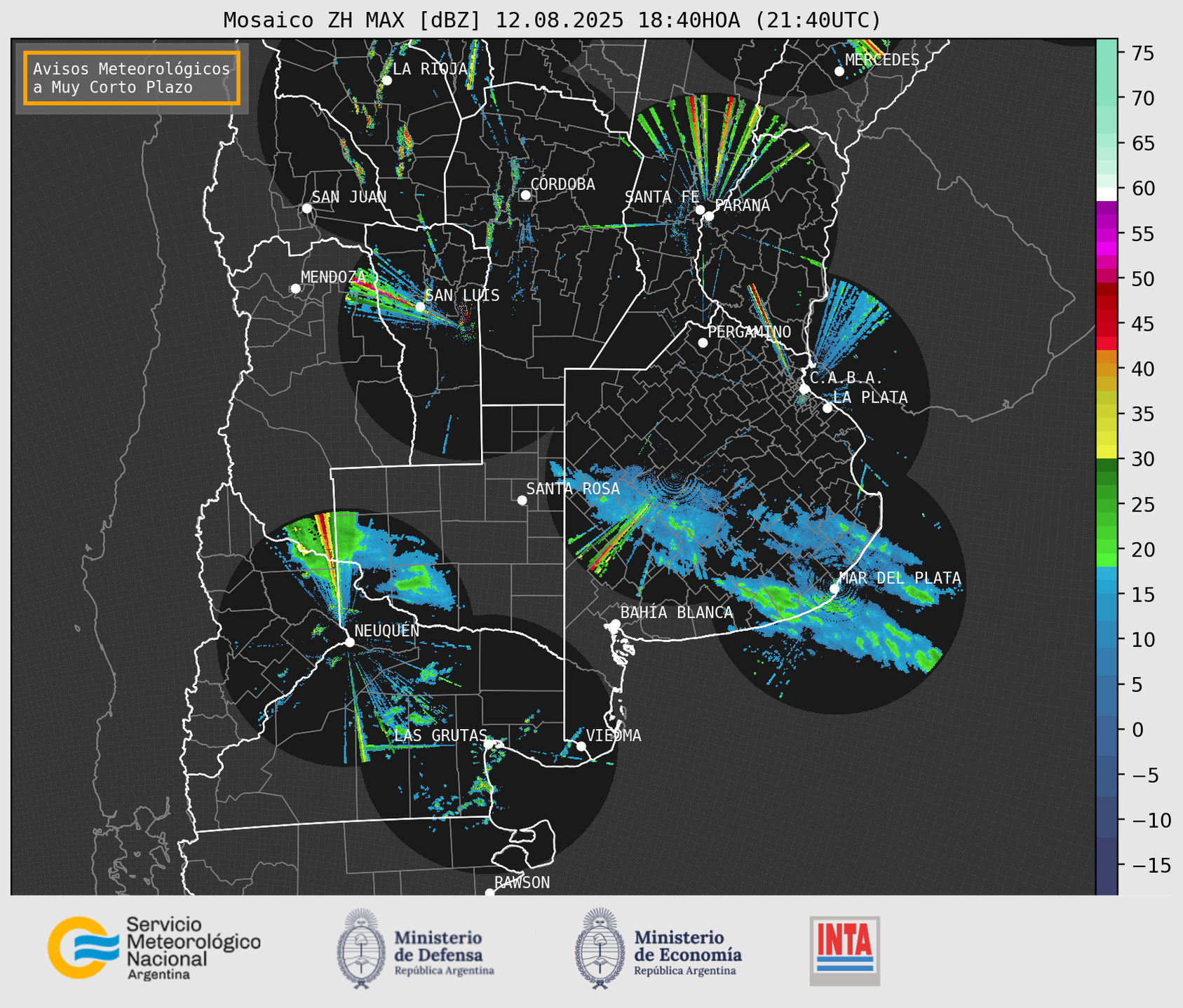The height and width of the screenshot is (1008, 1183).
Task: Click the Avisos Meteorológicos a Muy Corto Plazo box
Action: (132, 78)
